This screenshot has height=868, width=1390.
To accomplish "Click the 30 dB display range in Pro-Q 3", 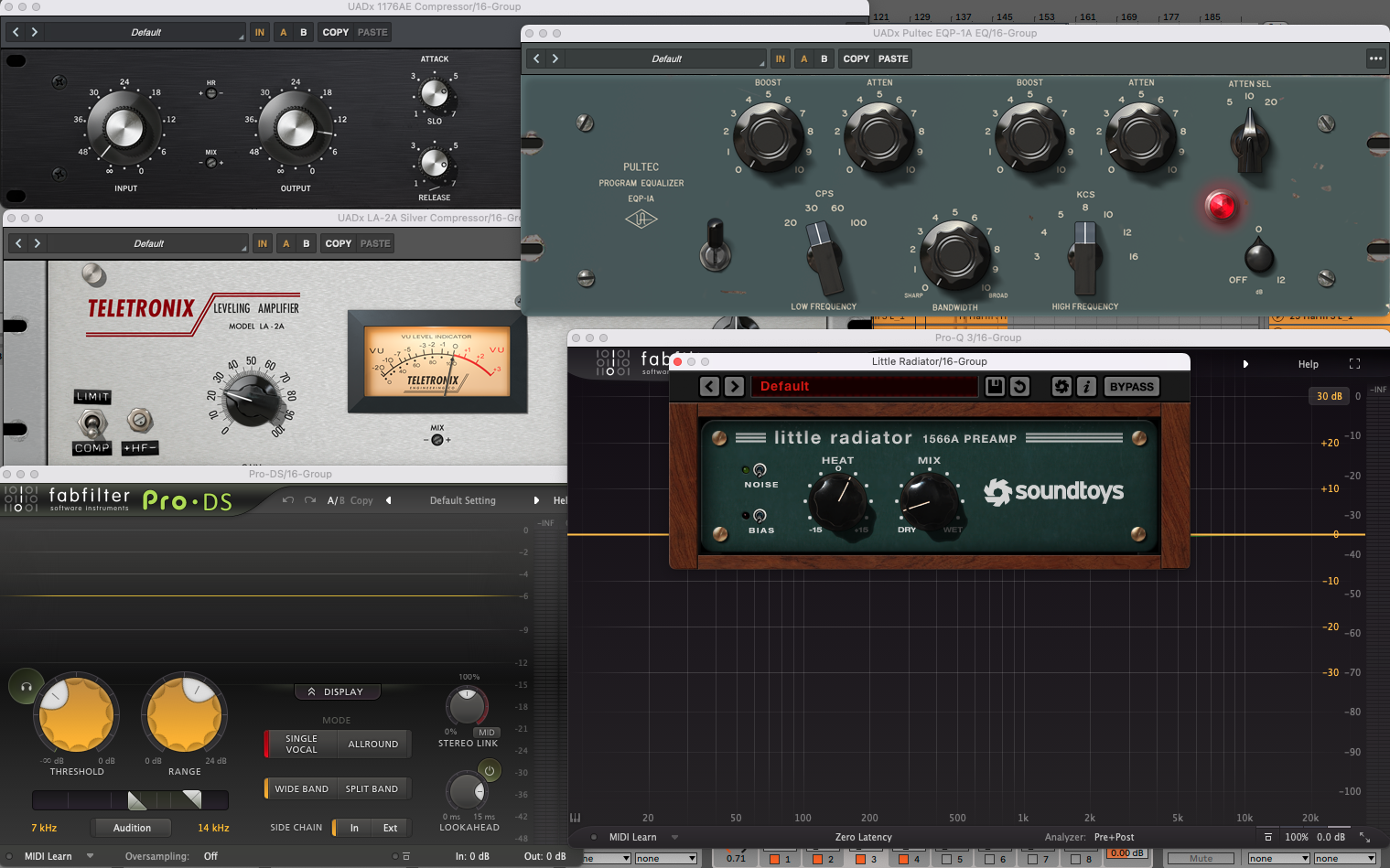I will (1329, 396).
